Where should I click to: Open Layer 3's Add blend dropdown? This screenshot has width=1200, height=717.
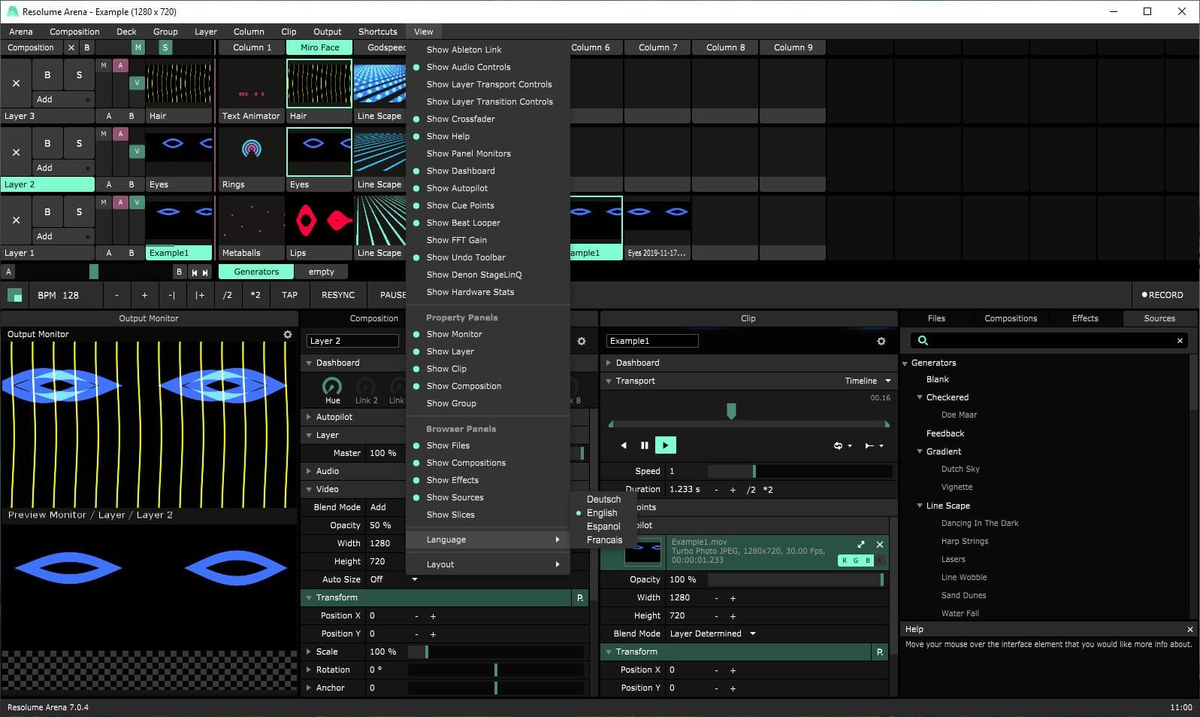(63, 100)
